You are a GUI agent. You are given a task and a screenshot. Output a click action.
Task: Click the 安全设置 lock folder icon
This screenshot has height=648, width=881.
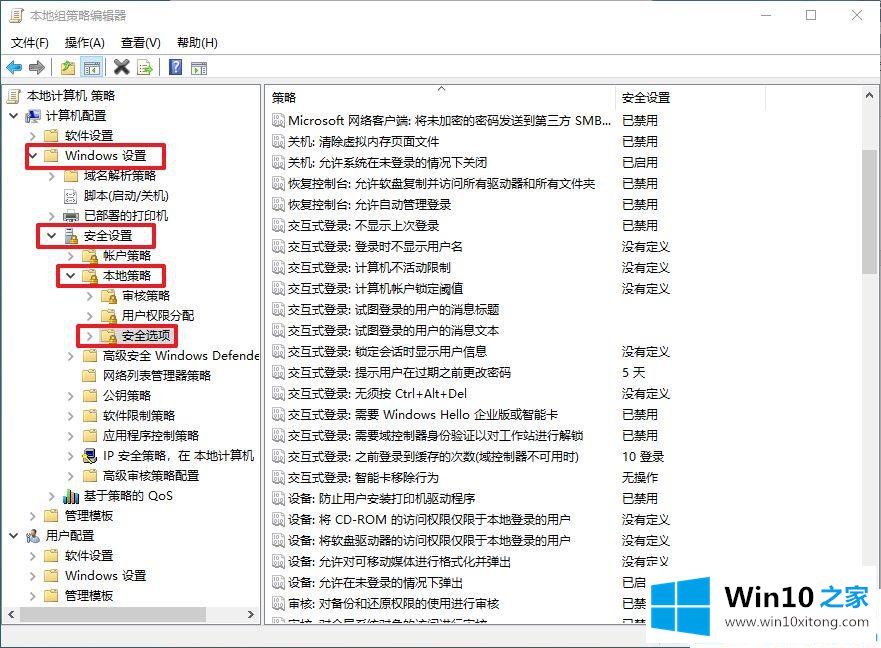(71, 236)
